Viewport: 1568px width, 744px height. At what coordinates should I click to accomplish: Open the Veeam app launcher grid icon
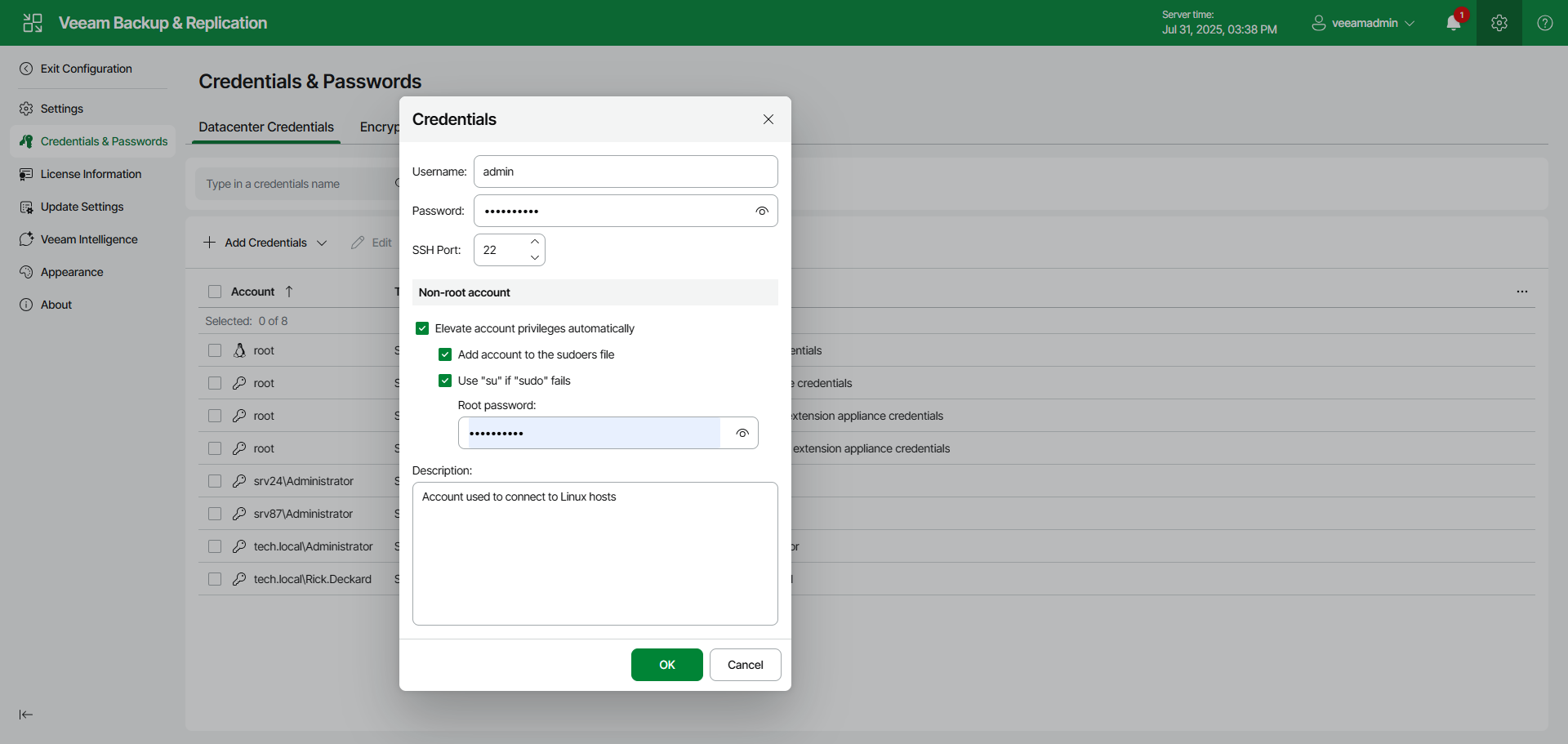click(x=33, y=23)
